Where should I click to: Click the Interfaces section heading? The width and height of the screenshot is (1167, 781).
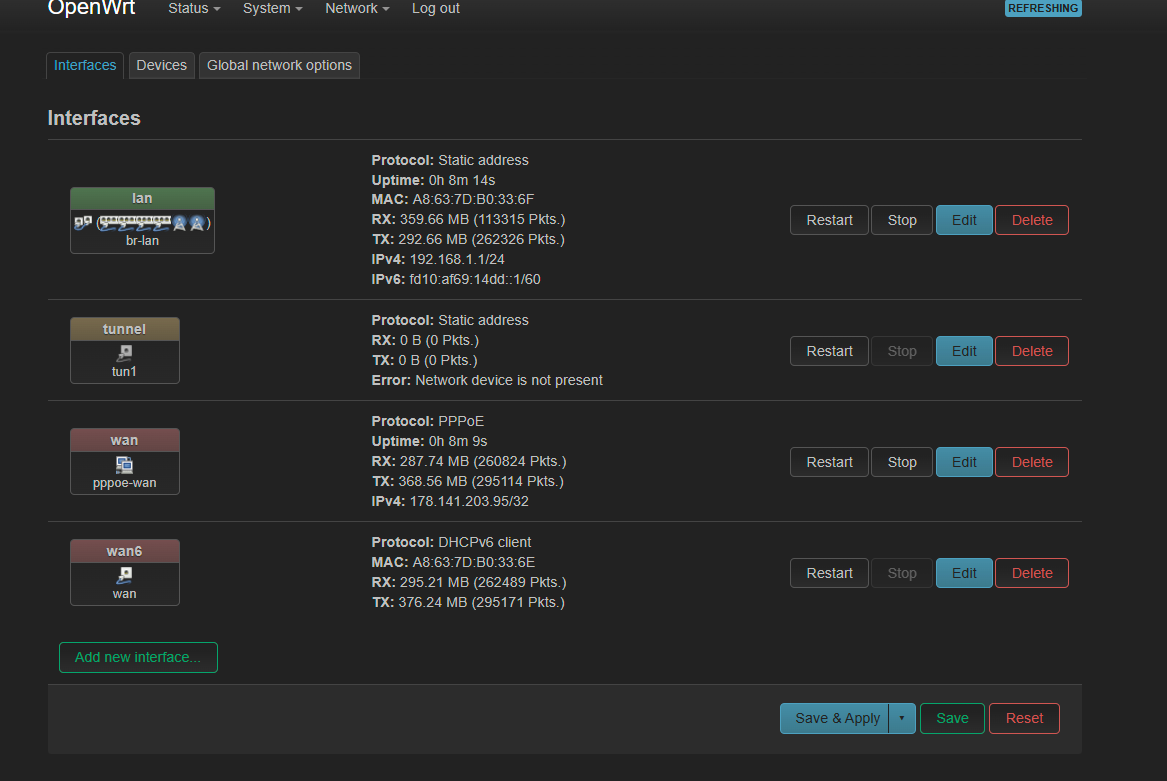click(x=94, y=118)
